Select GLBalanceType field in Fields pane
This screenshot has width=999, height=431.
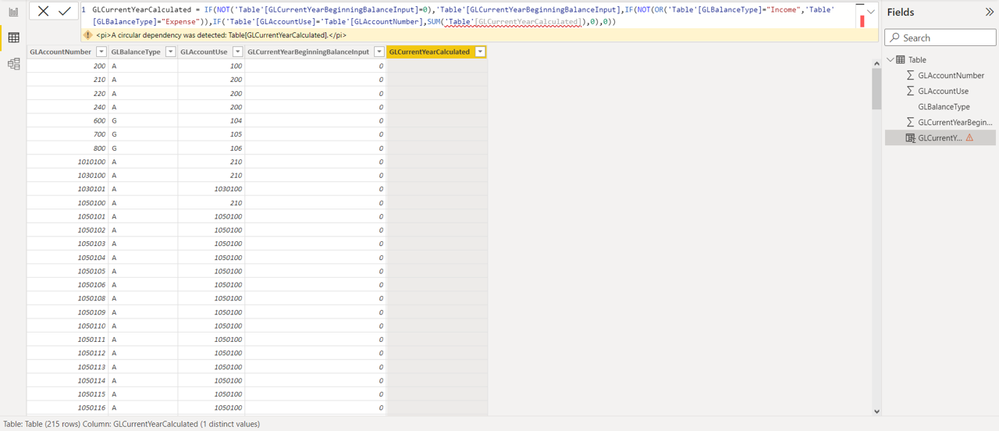click(944, 106)
